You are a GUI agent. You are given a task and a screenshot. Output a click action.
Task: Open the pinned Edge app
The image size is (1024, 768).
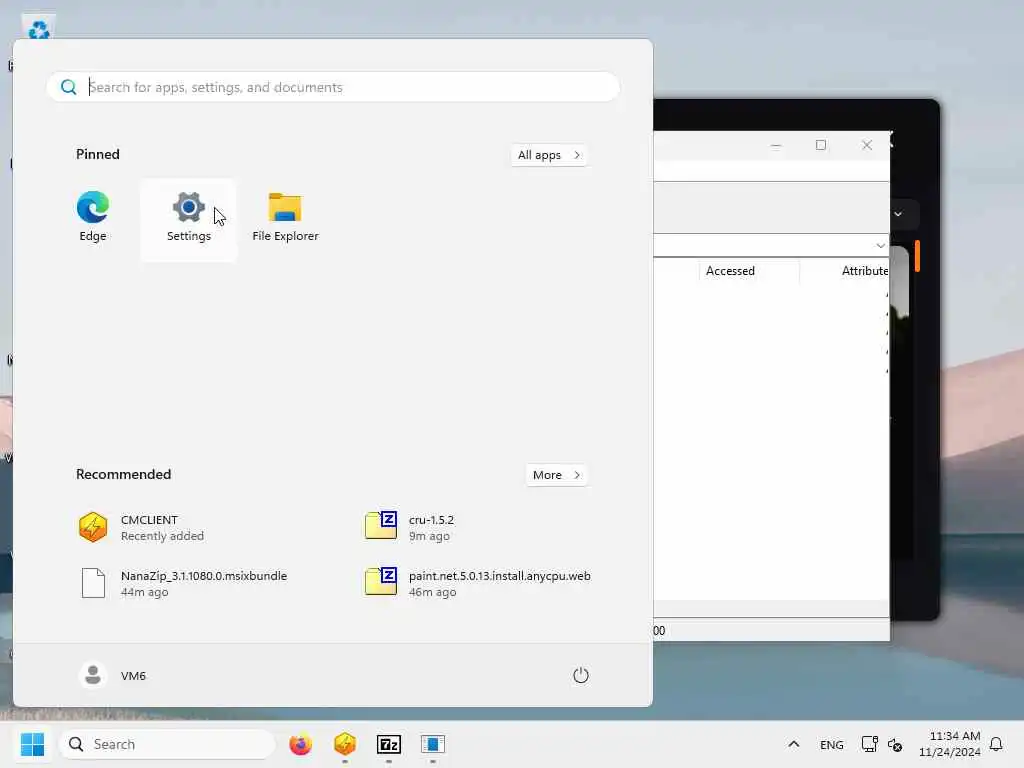(x=93, y=217)
